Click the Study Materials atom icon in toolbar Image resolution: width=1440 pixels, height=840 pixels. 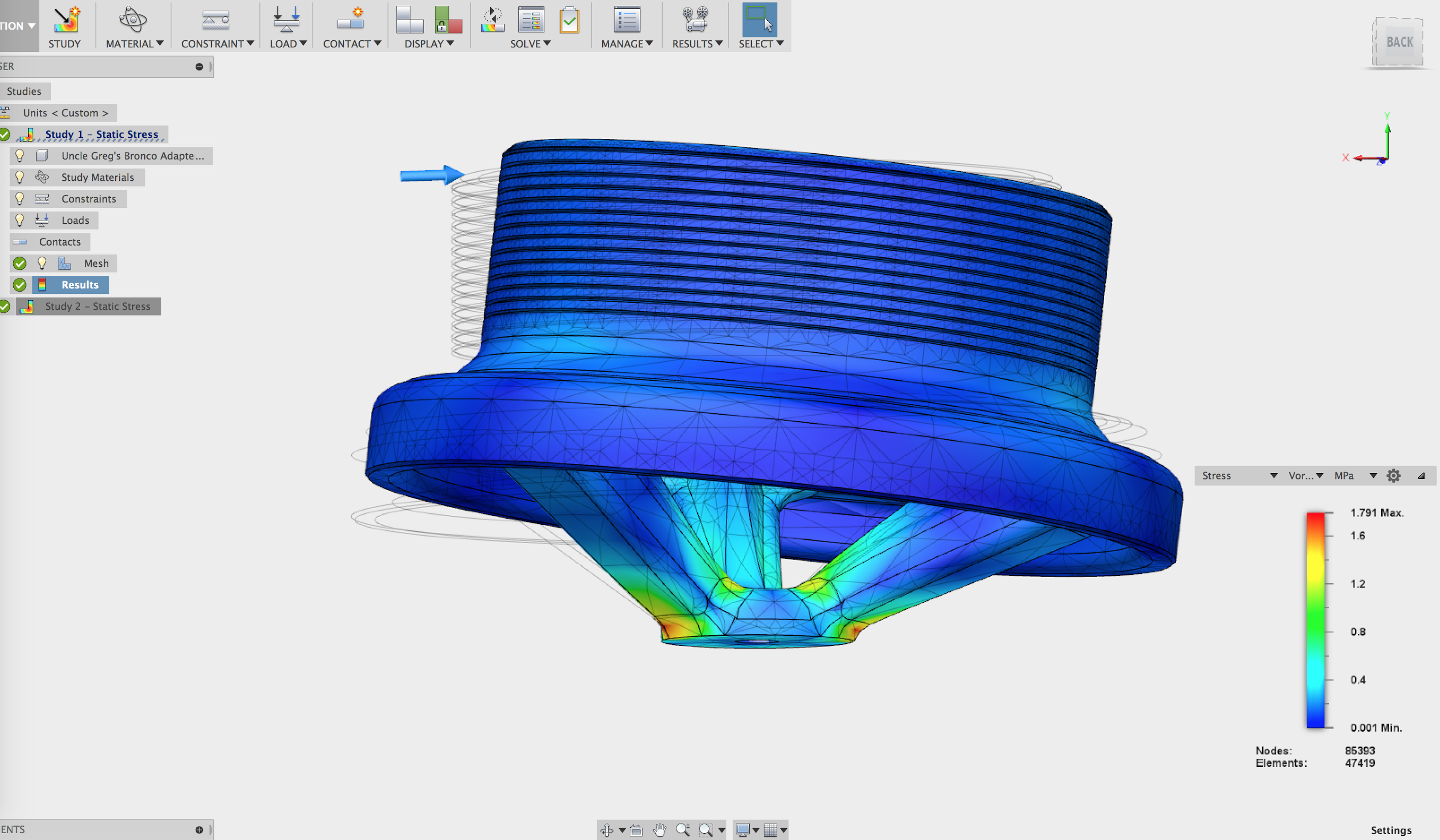coord(133,20)
